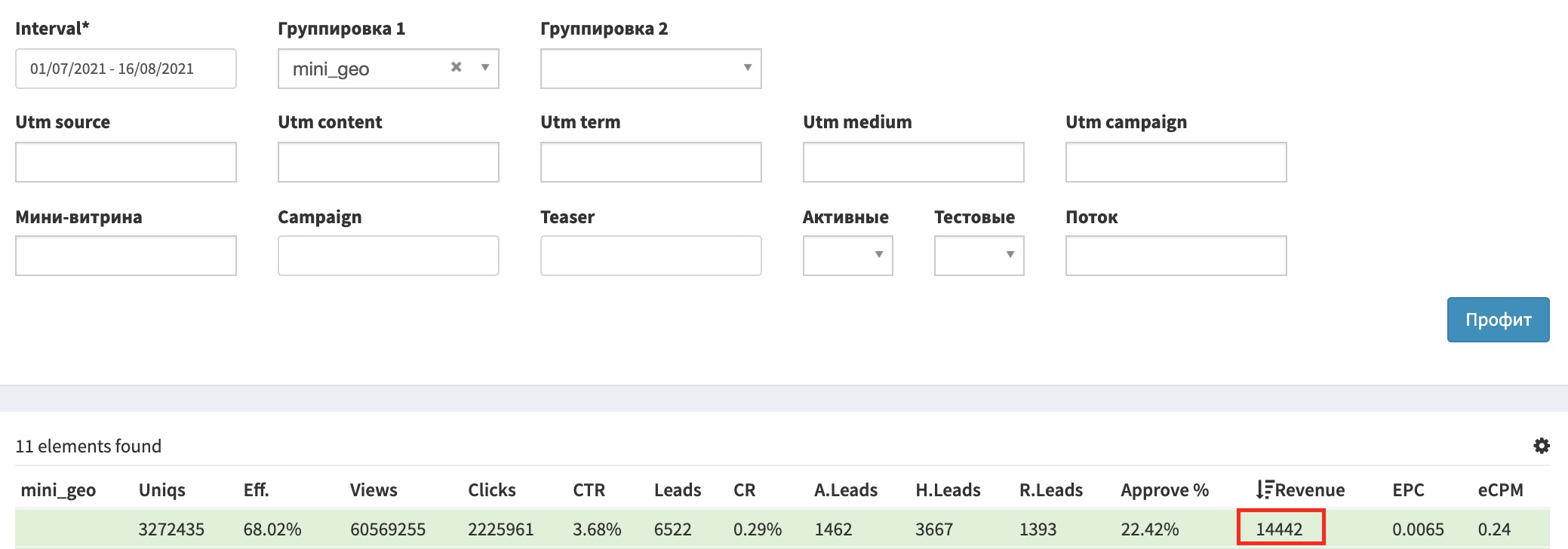Focus the Utm source input
Viewport: 1568px width, 549px height.
(x=126, y=162)
